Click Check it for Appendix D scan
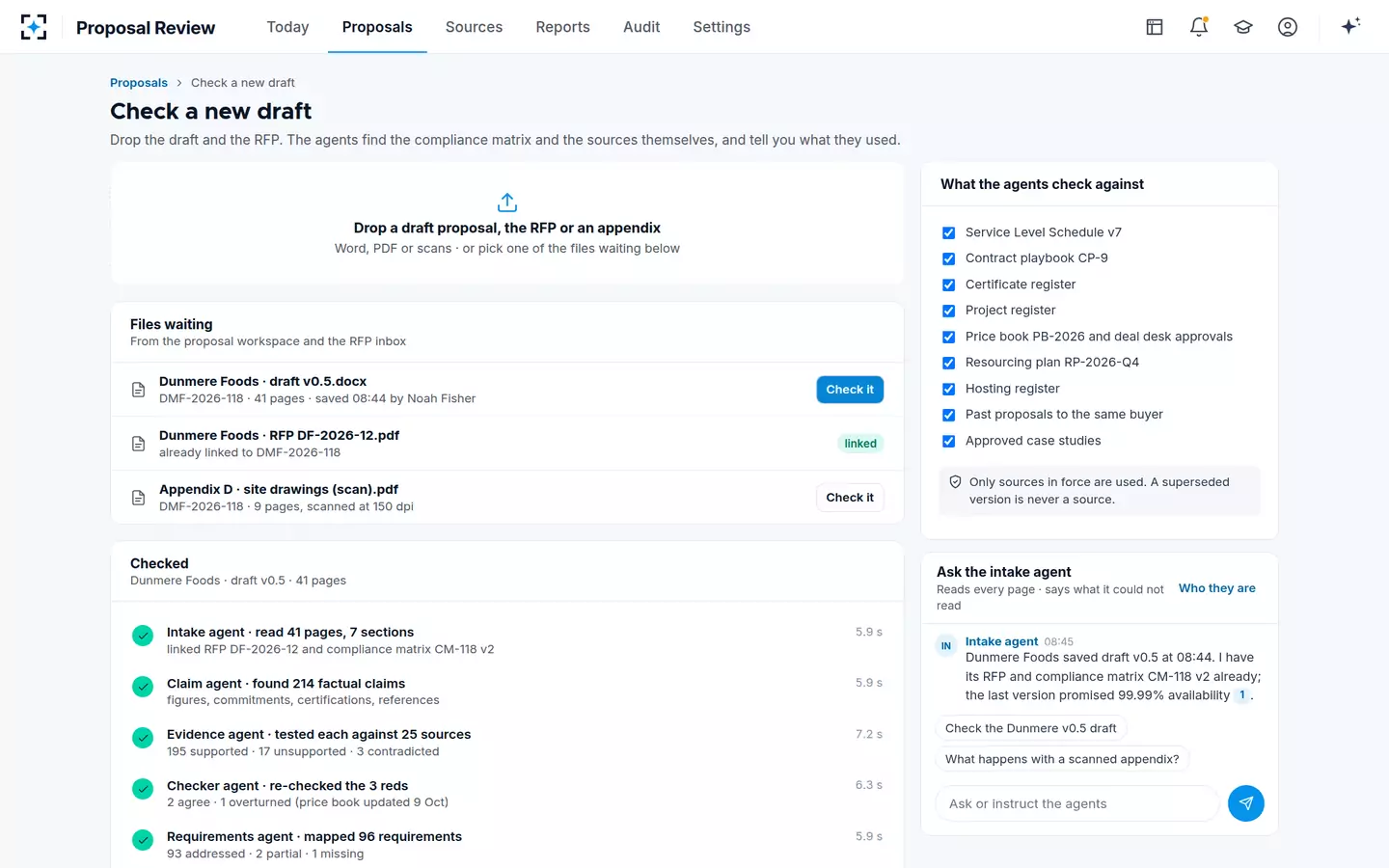1389x868 pixels. [x=850, y=498]
